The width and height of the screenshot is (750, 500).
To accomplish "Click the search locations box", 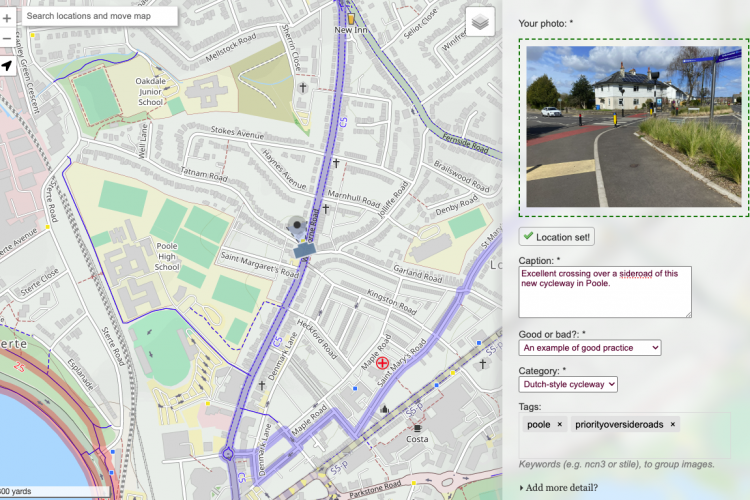I will 98,16.
